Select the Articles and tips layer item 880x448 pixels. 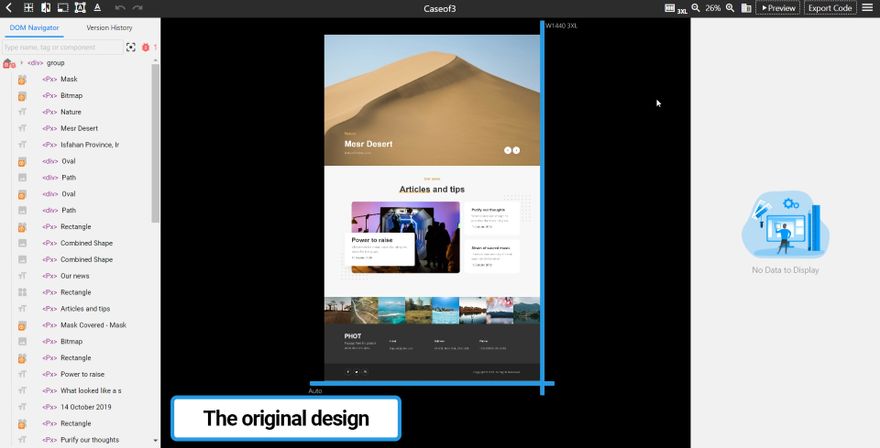[x=85, y=309]
